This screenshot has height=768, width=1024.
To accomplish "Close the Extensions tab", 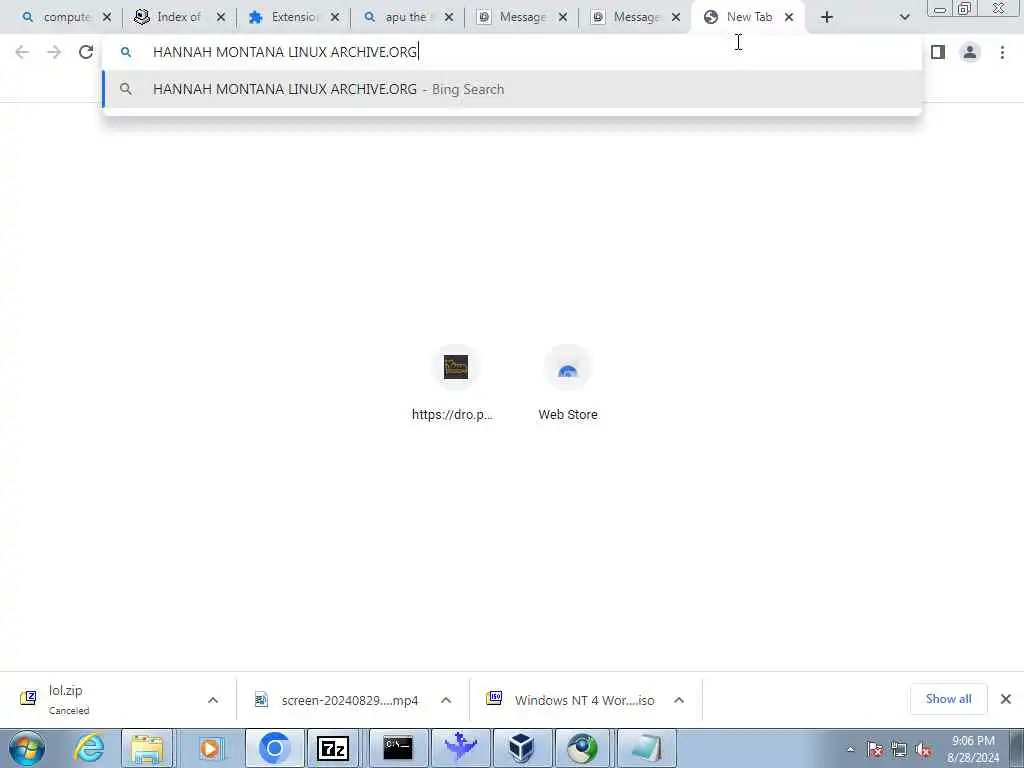I will click(335, 18).
